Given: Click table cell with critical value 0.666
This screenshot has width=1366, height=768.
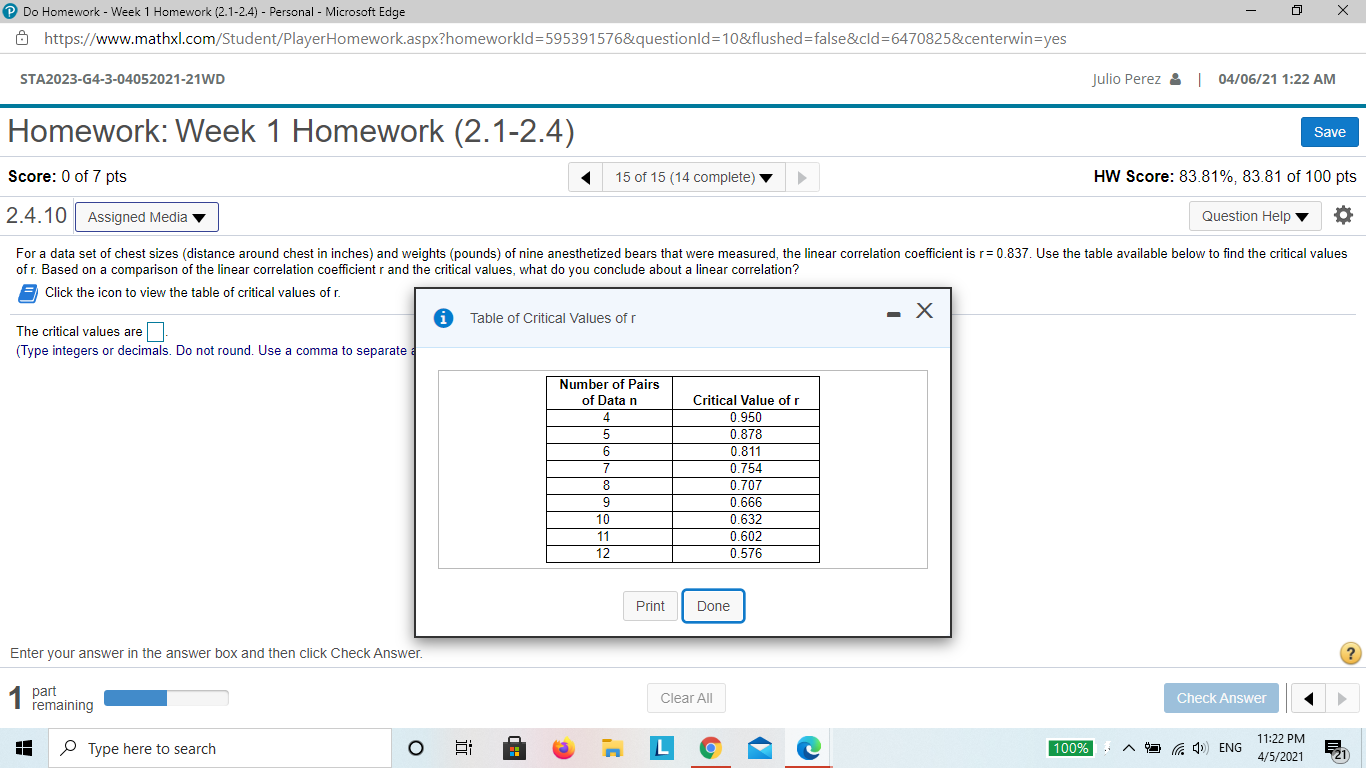Looking at the screenshot, I should click(746, 502).
